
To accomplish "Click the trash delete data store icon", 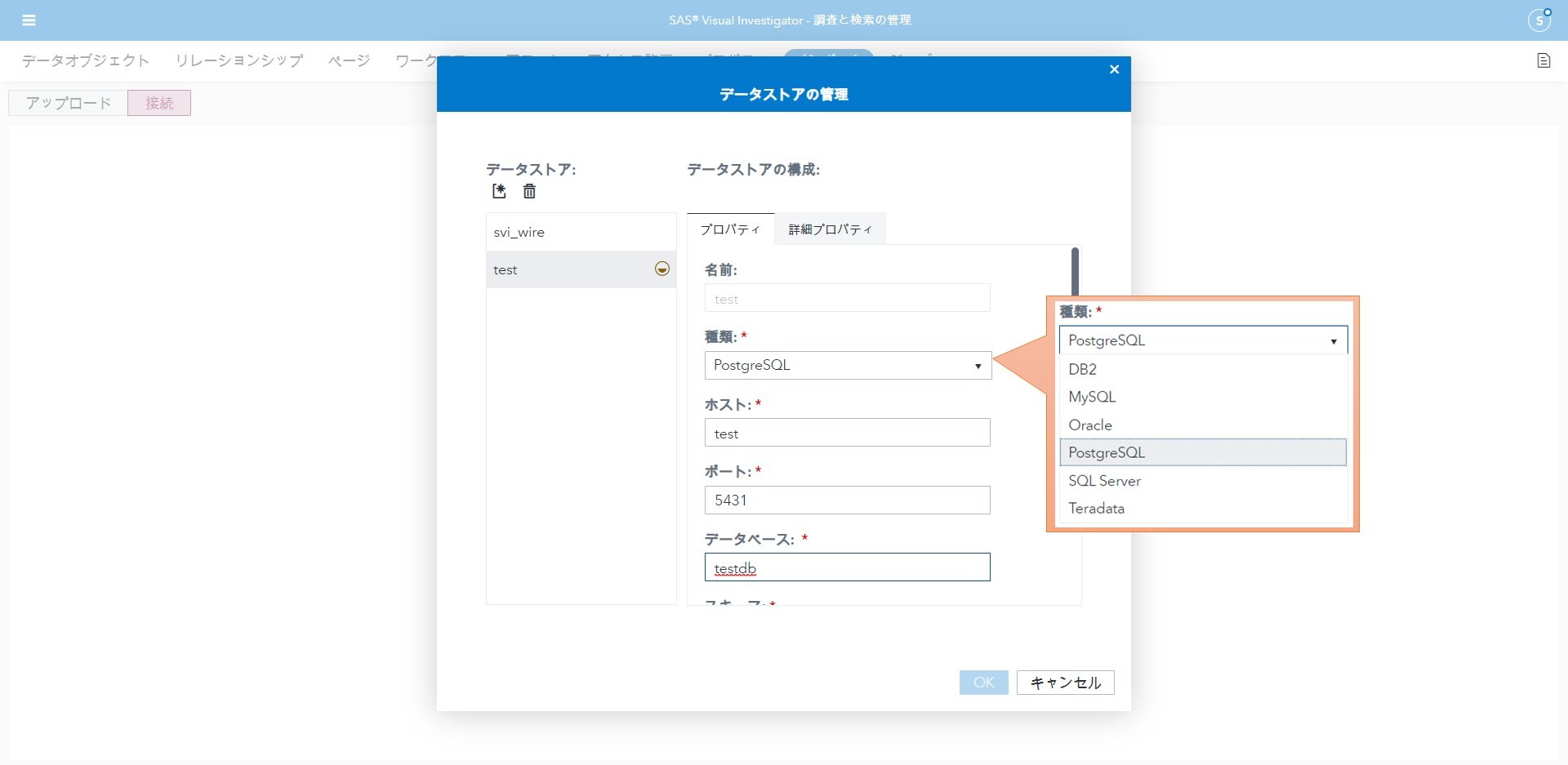I will pyautogui.click(x=529, y=191).
